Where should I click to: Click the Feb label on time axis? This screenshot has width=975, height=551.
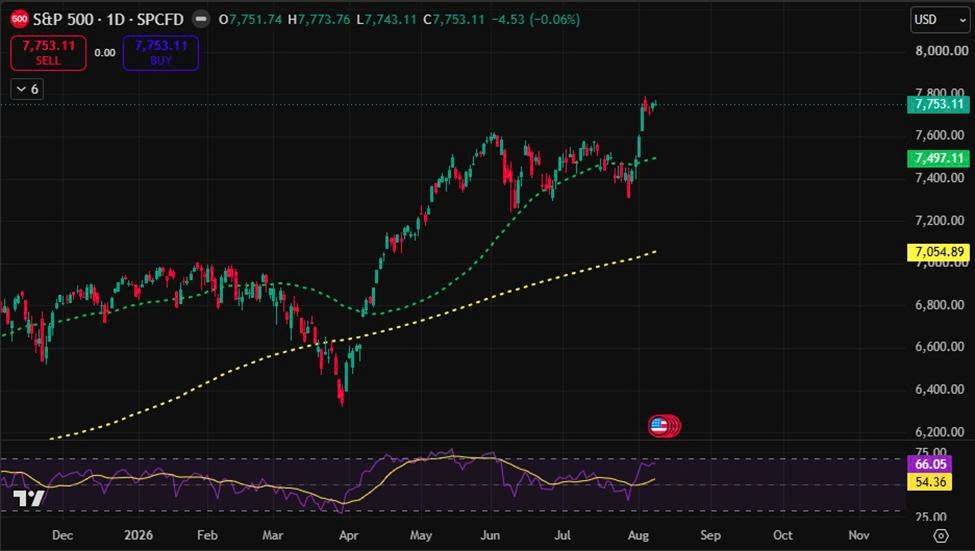[207, 535]
